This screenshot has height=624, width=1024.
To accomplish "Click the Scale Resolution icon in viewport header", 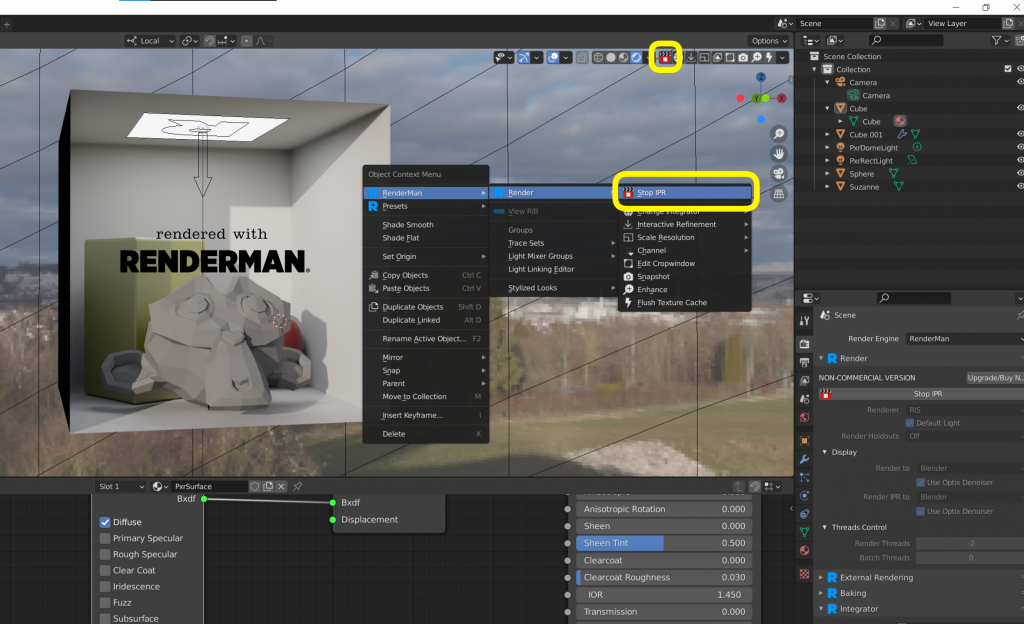I will click(x=704, y=57).
